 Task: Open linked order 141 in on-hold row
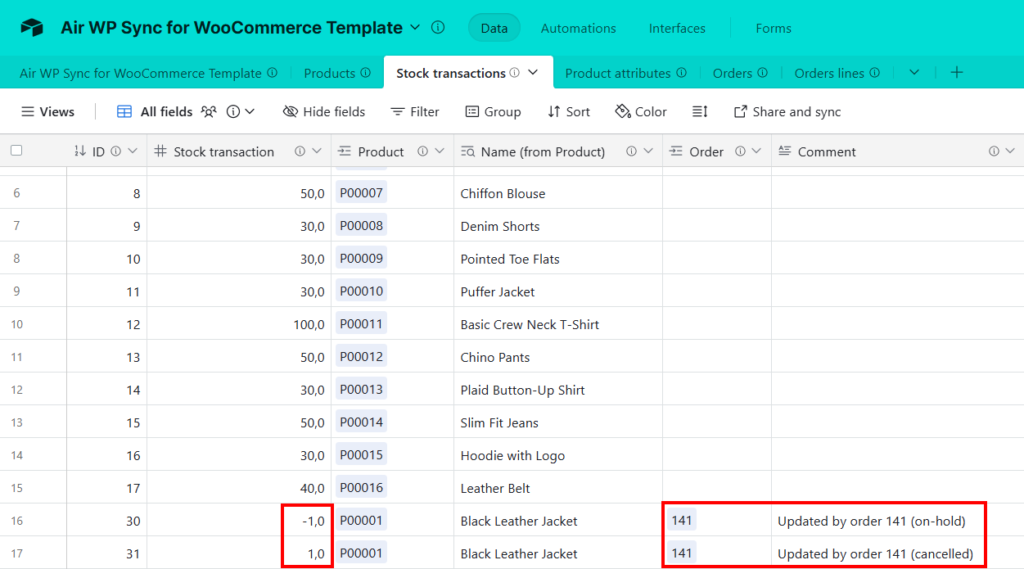coord(681,520)
